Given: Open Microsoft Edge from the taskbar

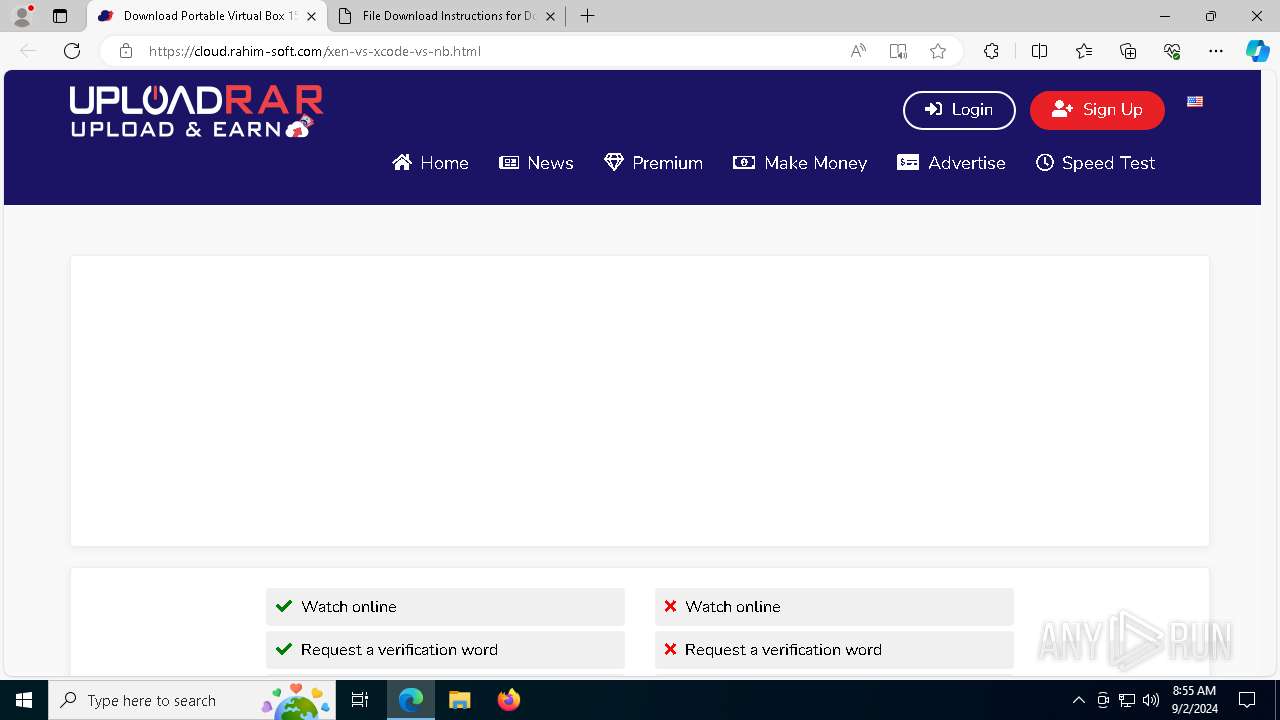Looking at the screenshot, I should click(x=411, y=700).
